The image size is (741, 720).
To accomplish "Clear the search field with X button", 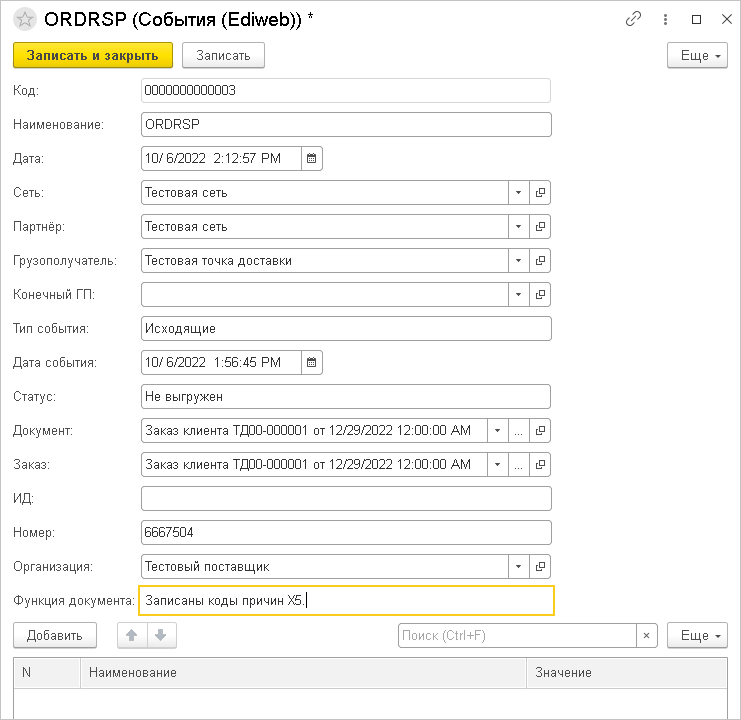I will click(x=648, y=635).
